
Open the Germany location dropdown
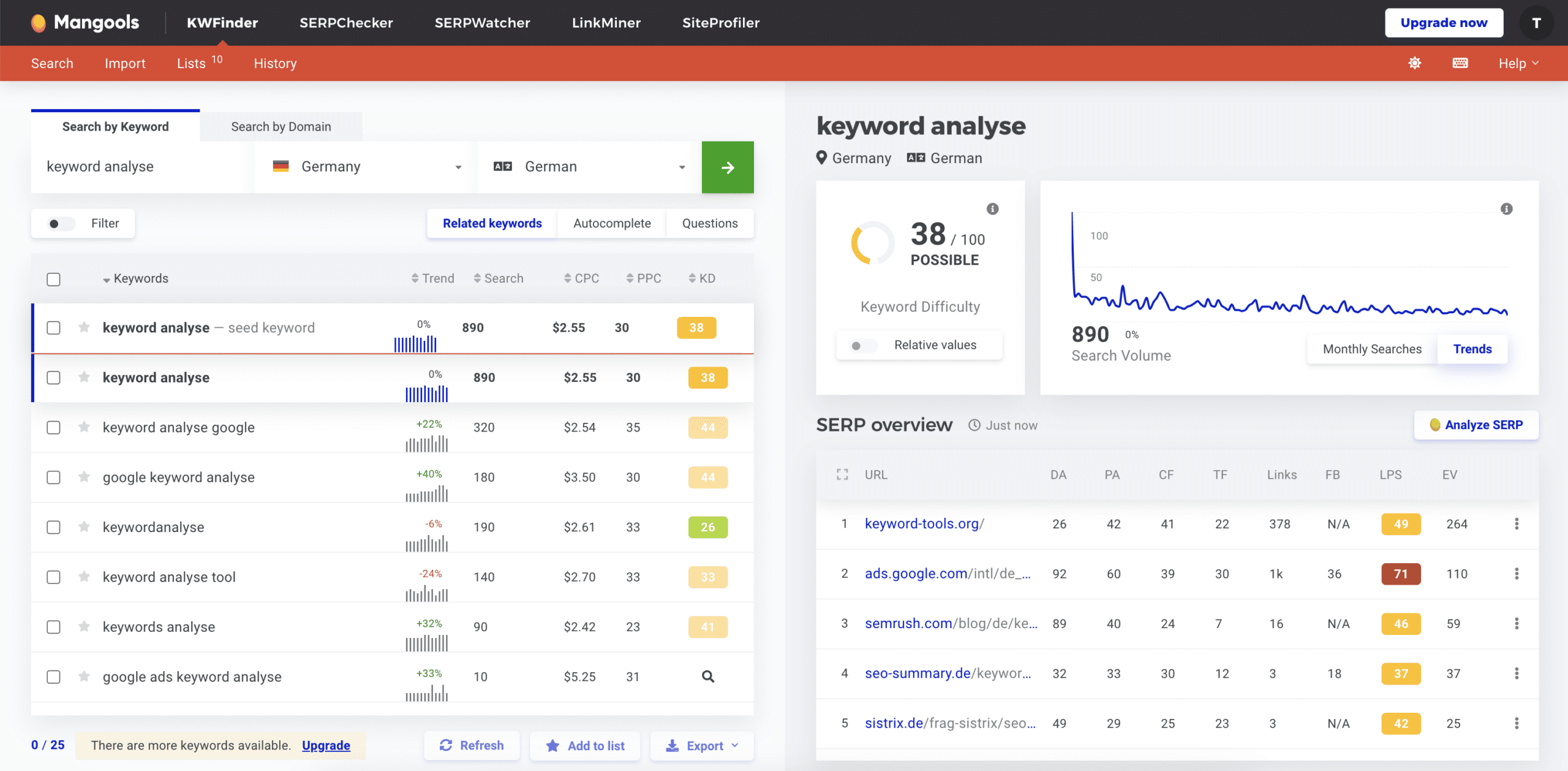pos(366,167)
